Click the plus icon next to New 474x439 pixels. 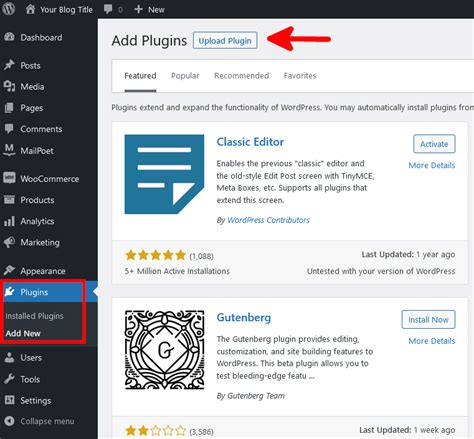point(138,9)
